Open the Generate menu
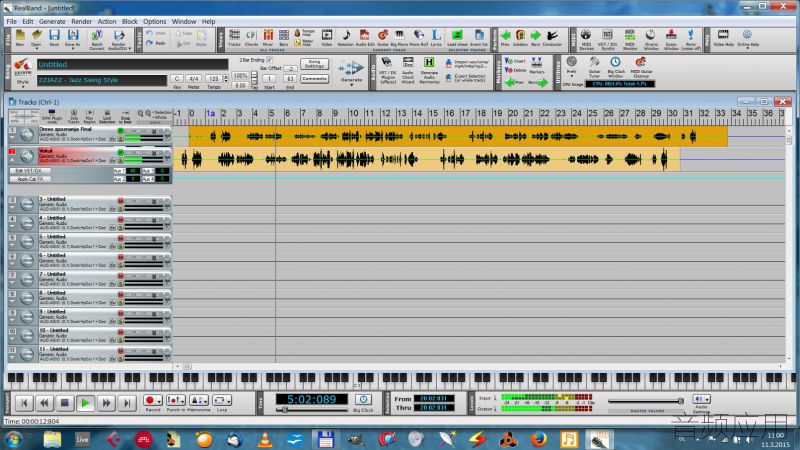The width and height of the screenshot is (800, 450). coord(52,21)
